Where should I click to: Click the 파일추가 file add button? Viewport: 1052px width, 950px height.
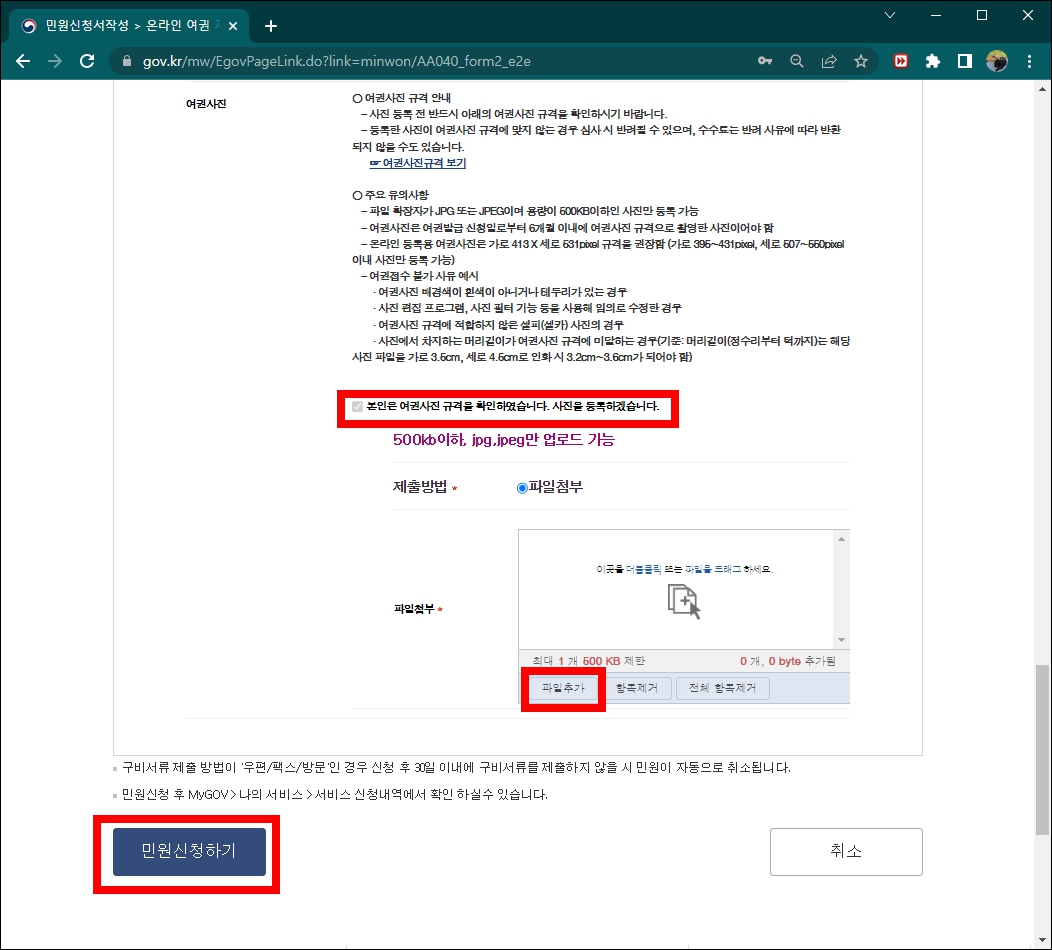tap(563, 688)
